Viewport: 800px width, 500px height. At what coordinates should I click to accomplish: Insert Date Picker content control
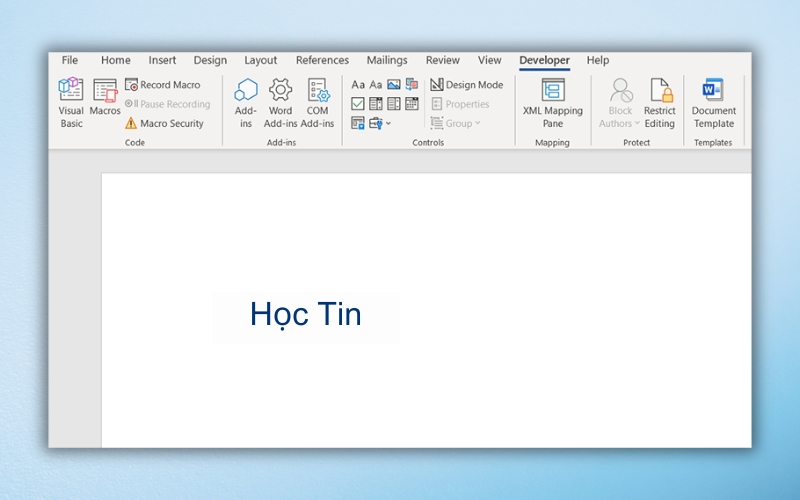[x=412, y=104]
